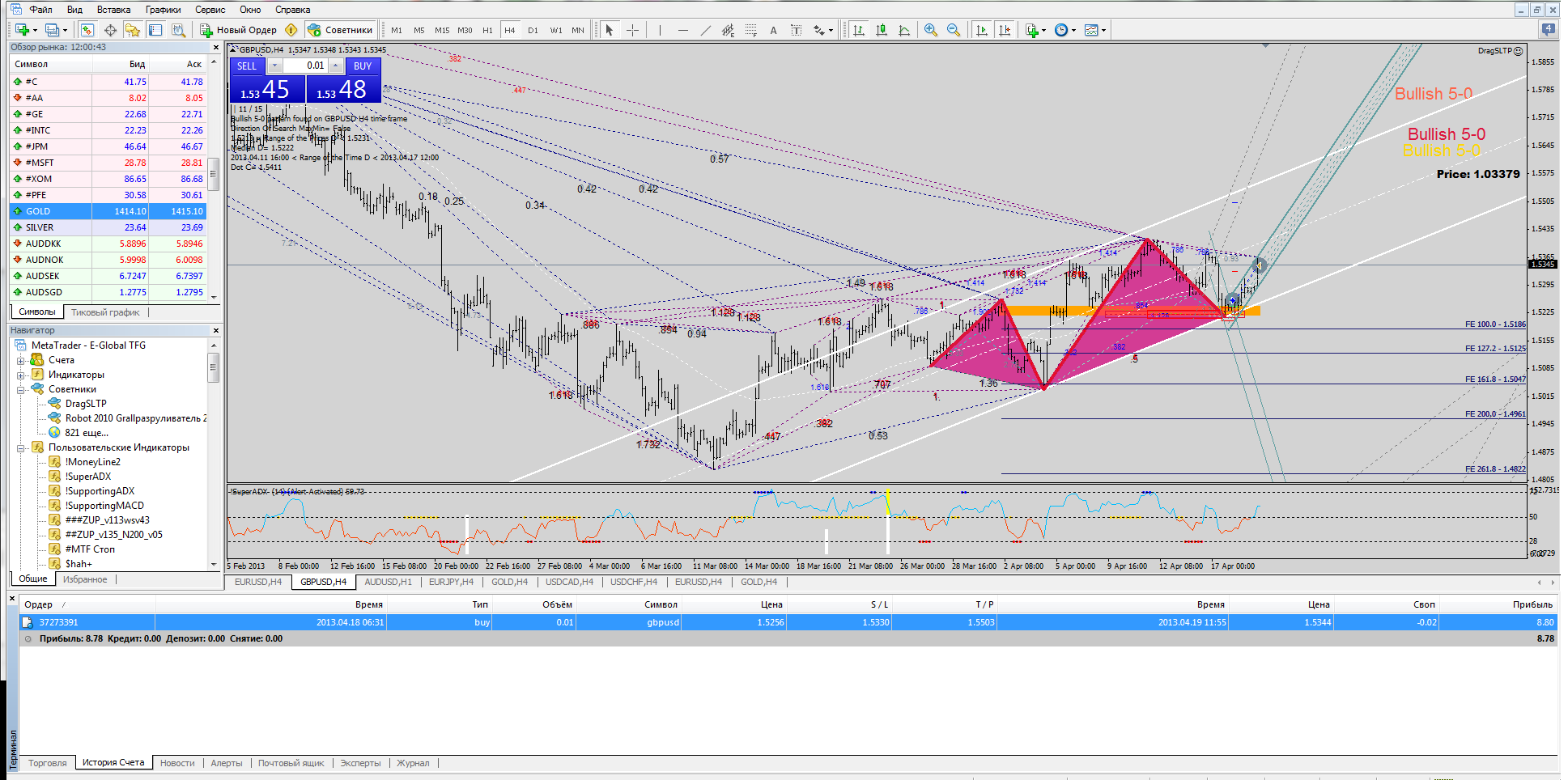The width and height of the screenshot is (1568, 780).
Task: Select the GOLD row in Market Watch
Action: [x=108, y=211]
